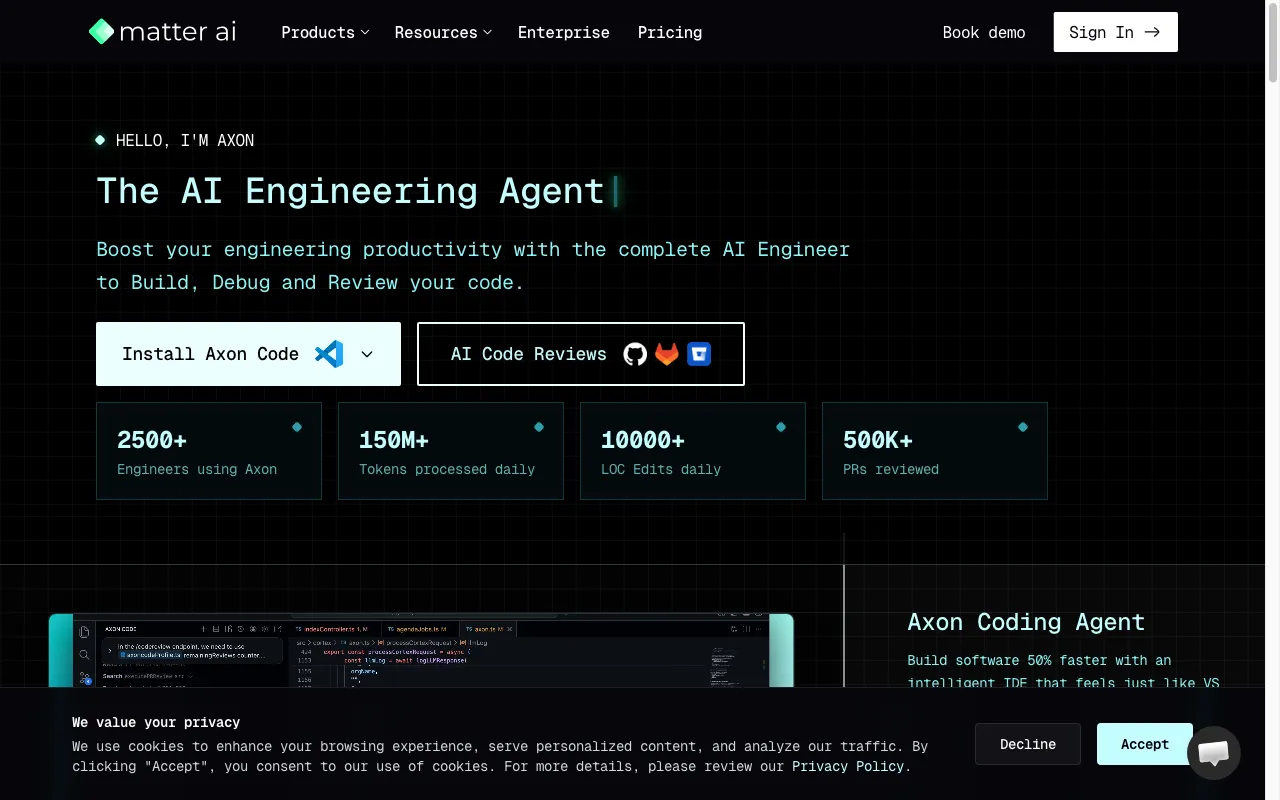Click the Sign In arrow icon
Viewport: 1280px width, 800px height.
point(1152,32)
